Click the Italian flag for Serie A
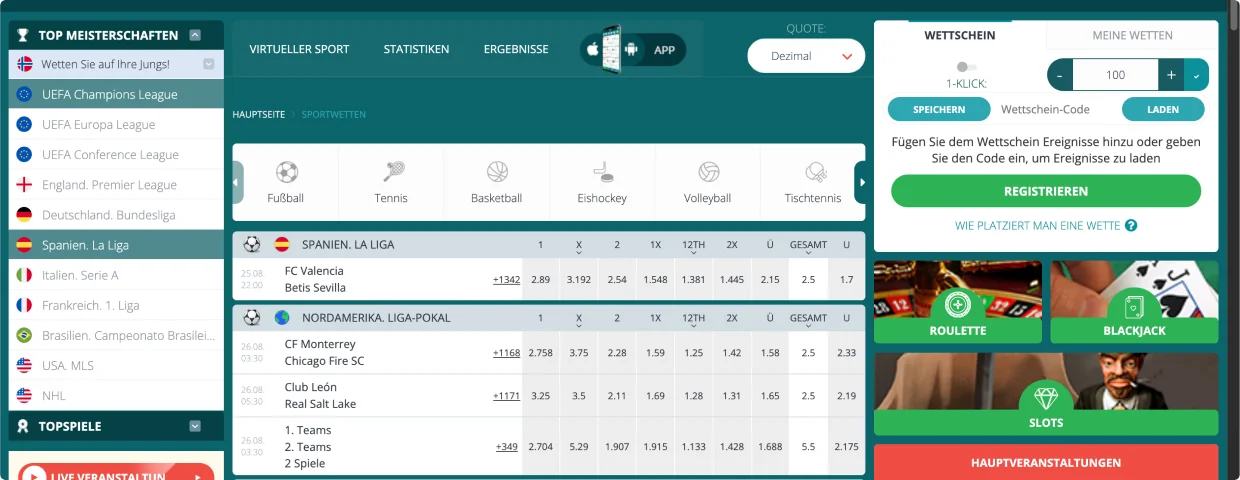The width and height of the screenshot is (1240, 480). 25,275
